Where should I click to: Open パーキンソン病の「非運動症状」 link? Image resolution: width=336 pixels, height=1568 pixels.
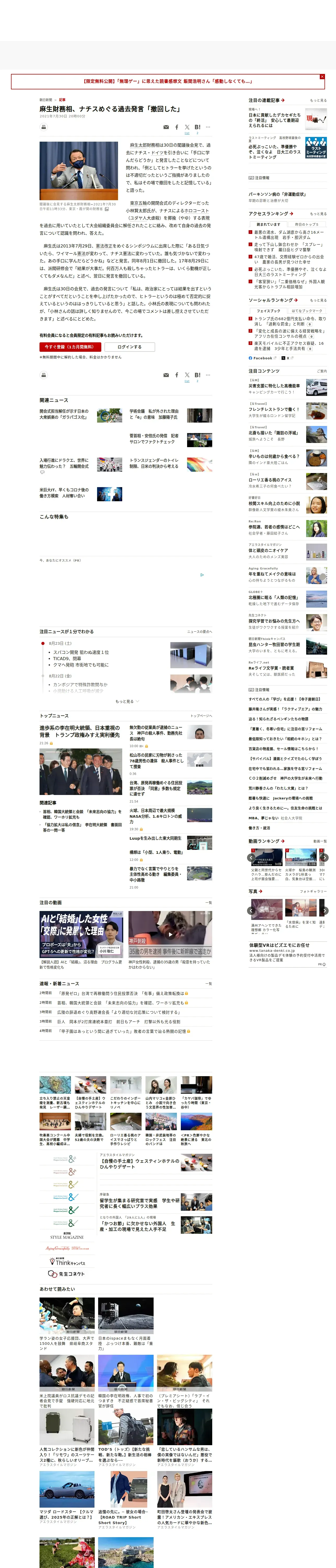click(x=277, y=195)
